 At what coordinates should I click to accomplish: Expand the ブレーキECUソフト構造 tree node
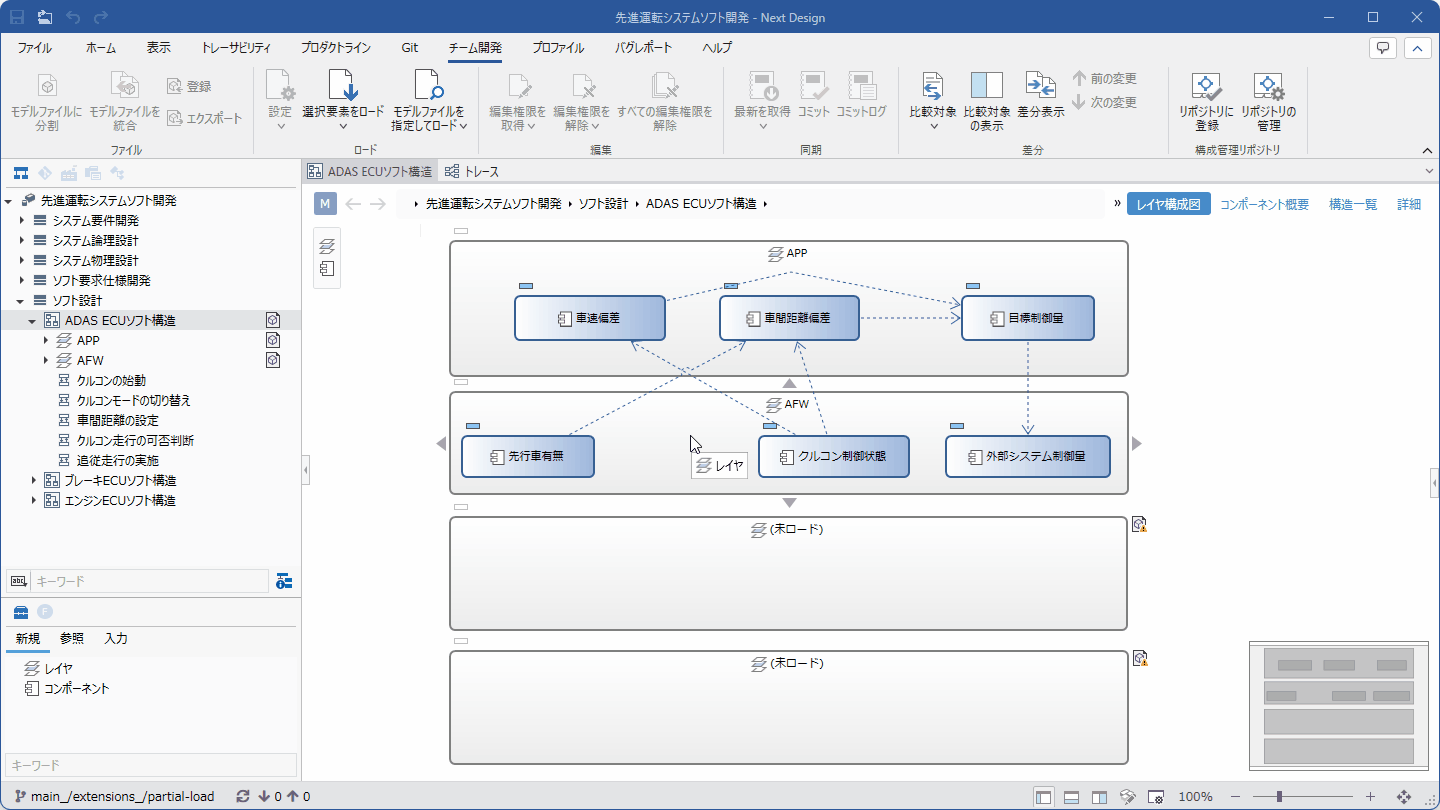(x=34, y=480)
